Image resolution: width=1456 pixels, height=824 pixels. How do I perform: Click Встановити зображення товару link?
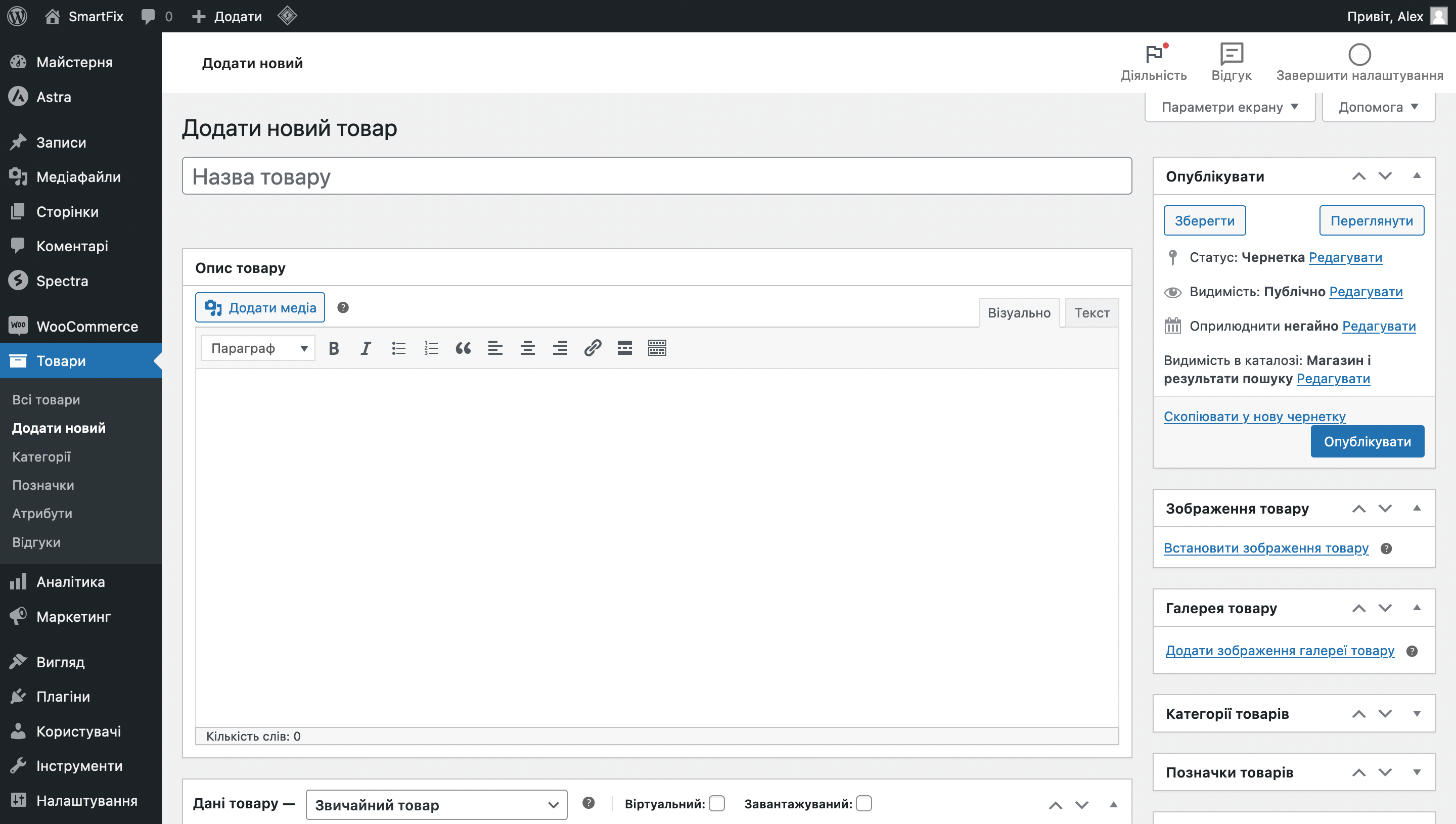(1266, 548)
